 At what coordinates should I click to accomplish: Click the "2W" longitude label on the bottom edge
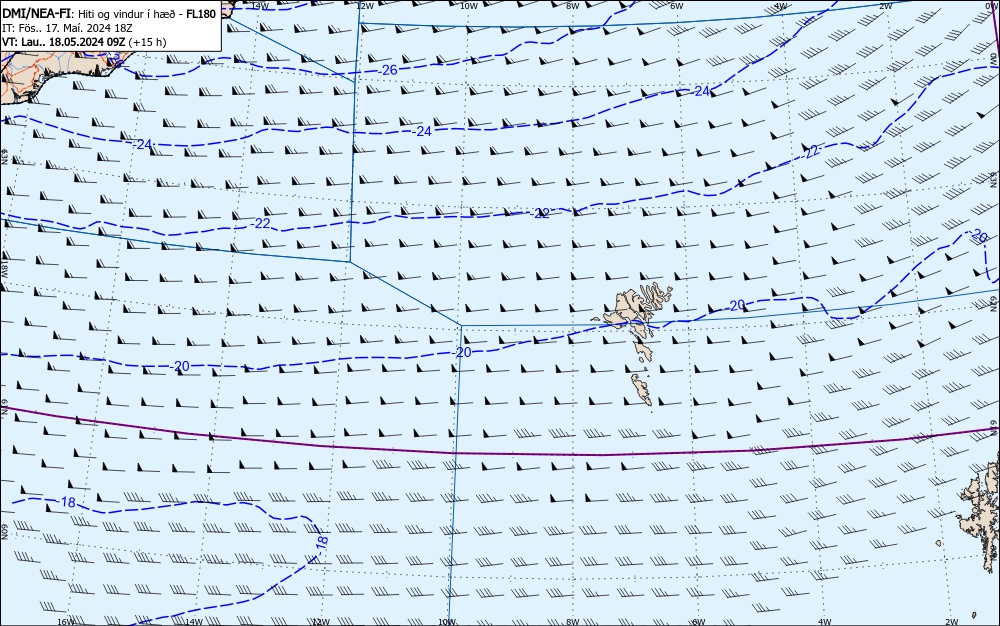952,622
